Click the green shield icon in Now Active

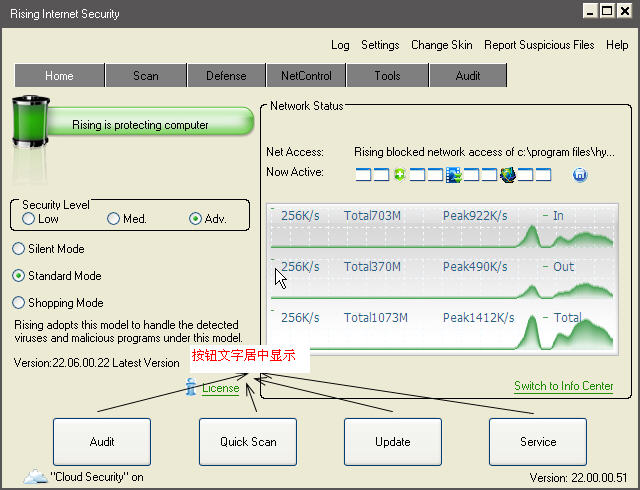(x=400, y=175)
